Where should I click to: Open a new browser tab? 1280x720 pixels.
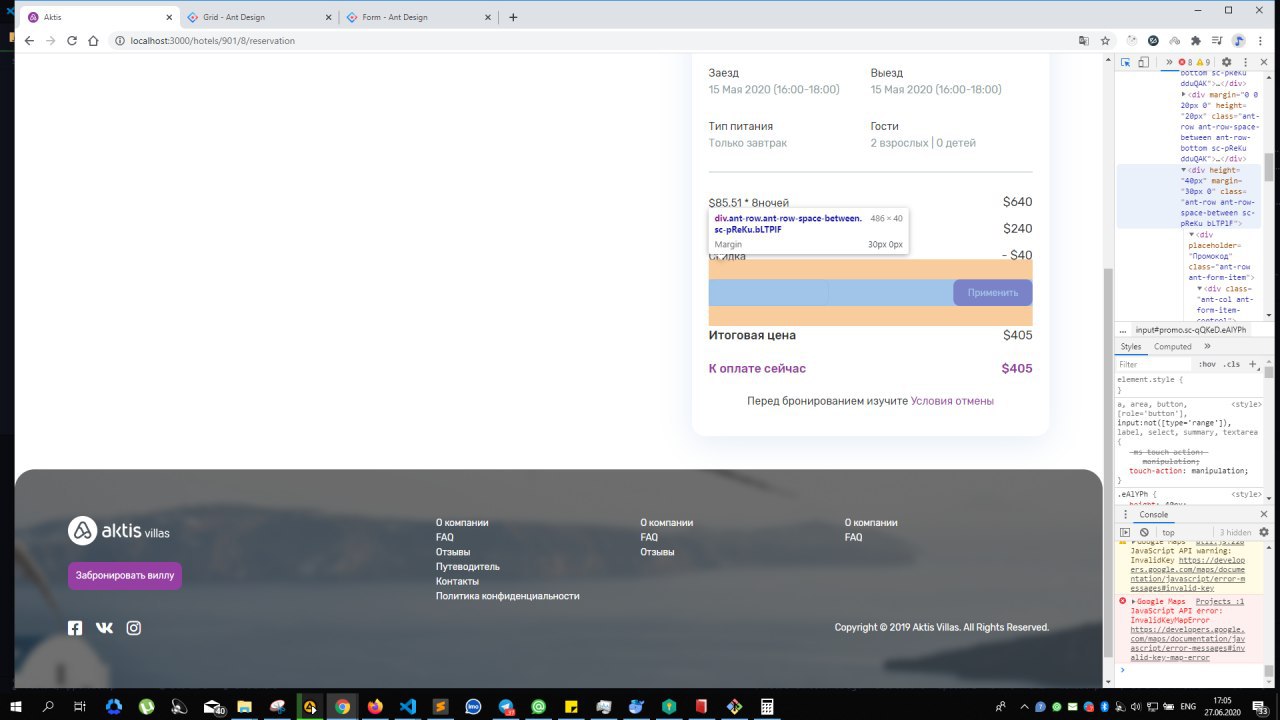coord(513,17)
